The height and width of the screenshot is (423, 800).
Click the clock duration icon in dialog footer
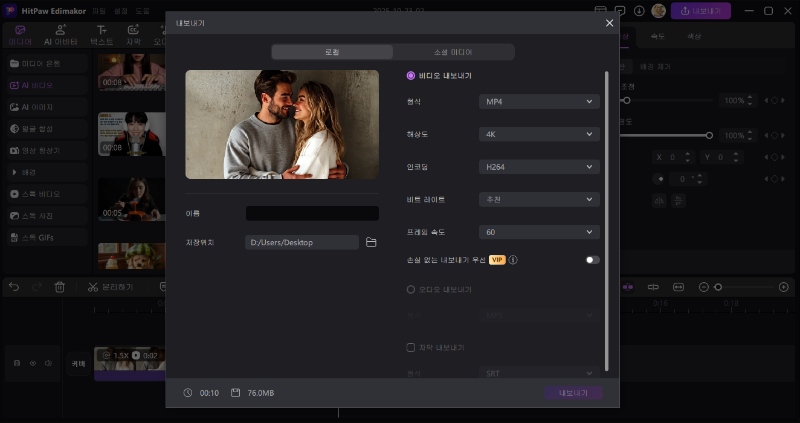(188, 393)
